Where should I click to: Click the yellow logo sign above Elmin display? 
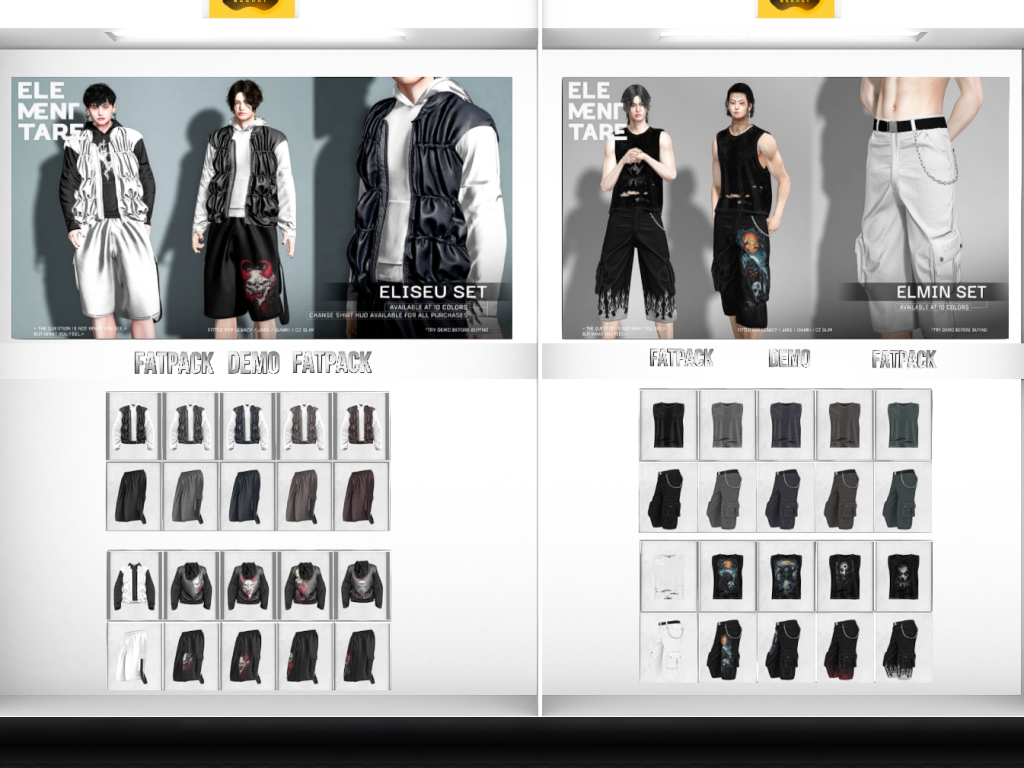tap(796, 8)
